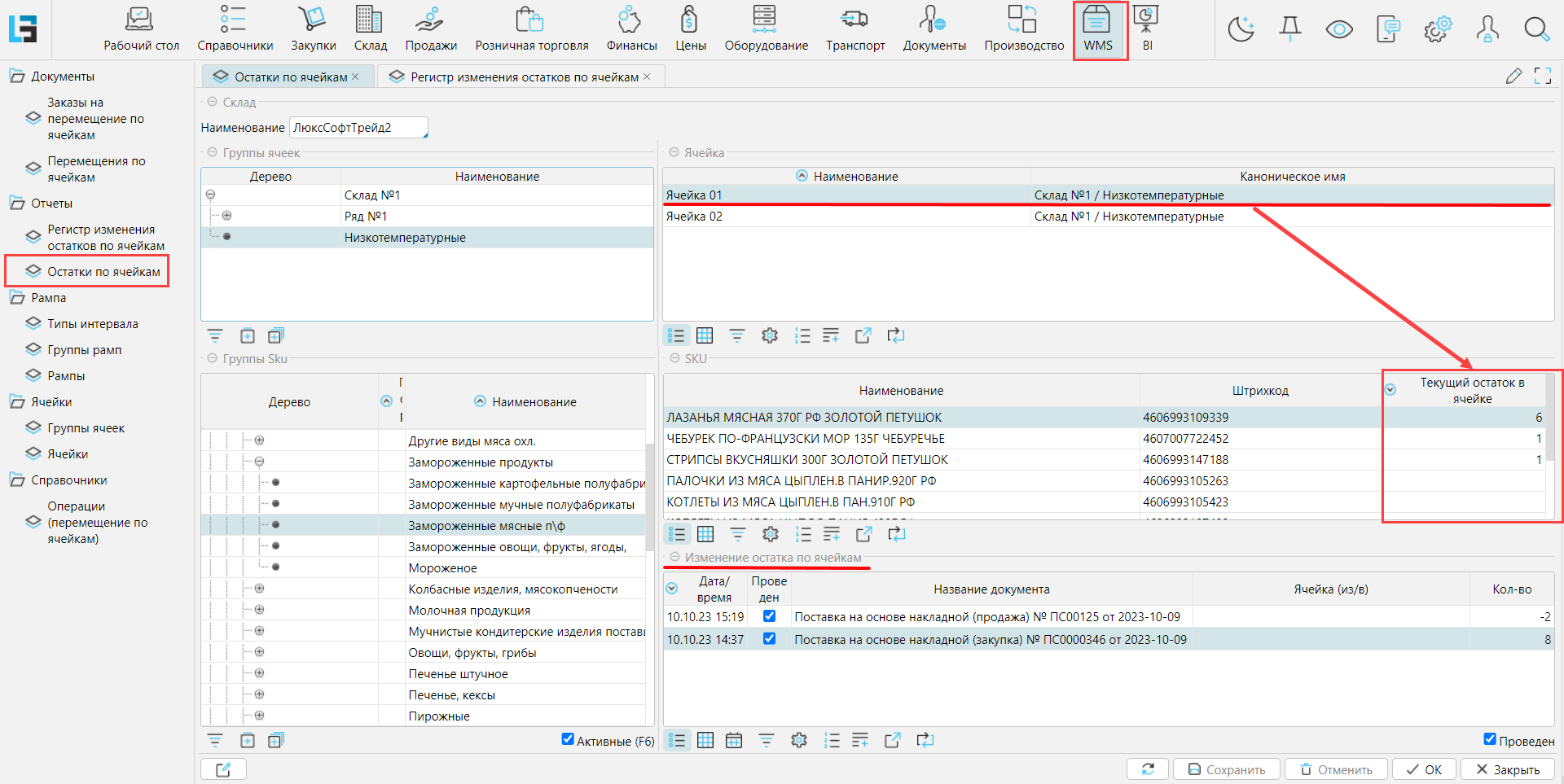The width and height of the screenshot is (1564, 784).
Task: Open notifications bell icon
Action: 1289,30
